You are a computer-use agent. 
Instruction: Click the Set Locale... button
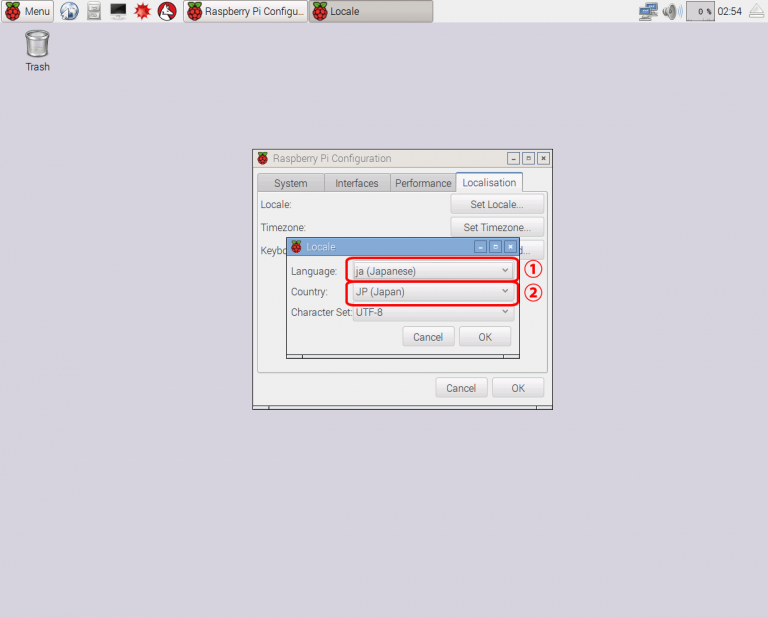tap(497, 204)
